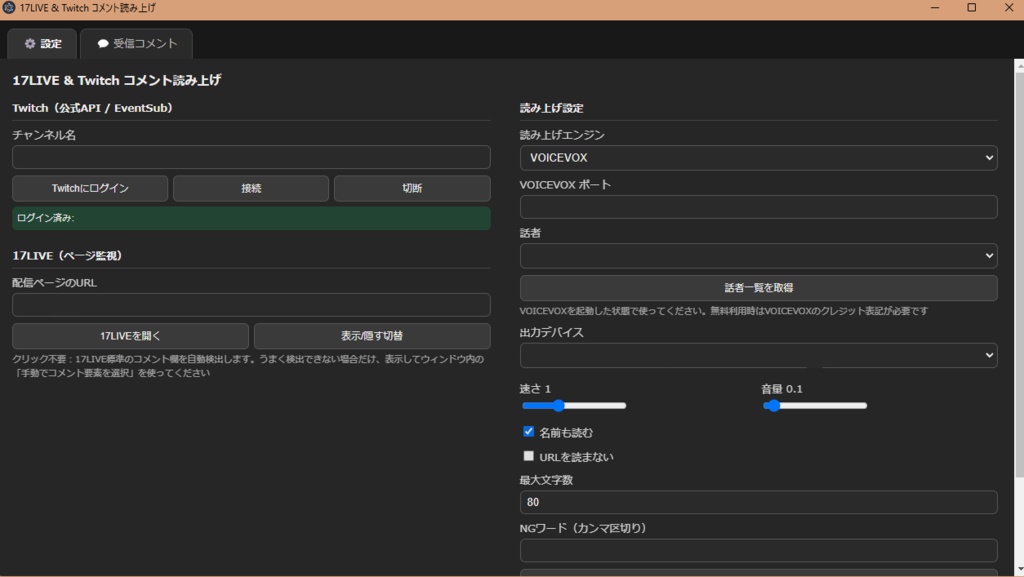The width and height of the screenshot is (1024, 577).
Task: Adjust the 速さ speed slider
Action: [574, 406]
